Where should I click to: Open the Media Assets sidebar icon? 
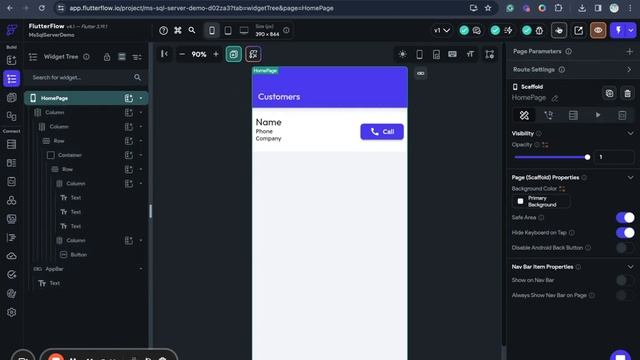[11, 219]
